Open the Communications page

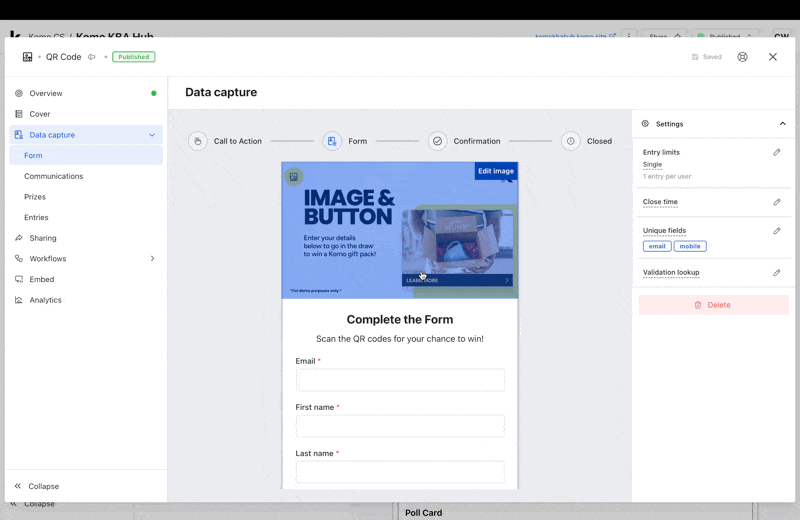(53, 176)
